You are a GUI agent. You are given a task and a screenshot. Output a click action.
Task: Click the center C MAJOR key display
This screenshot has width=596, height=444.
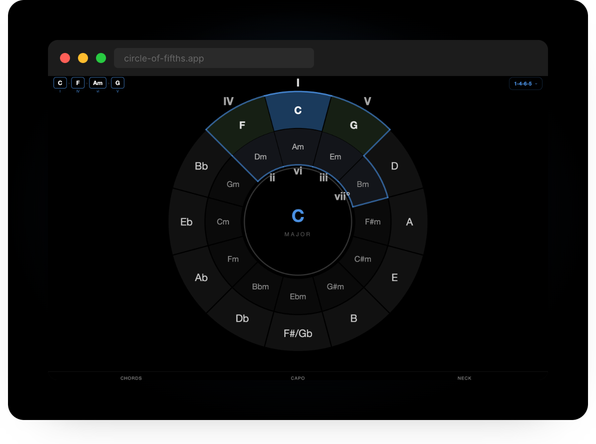tap(298, 222)
